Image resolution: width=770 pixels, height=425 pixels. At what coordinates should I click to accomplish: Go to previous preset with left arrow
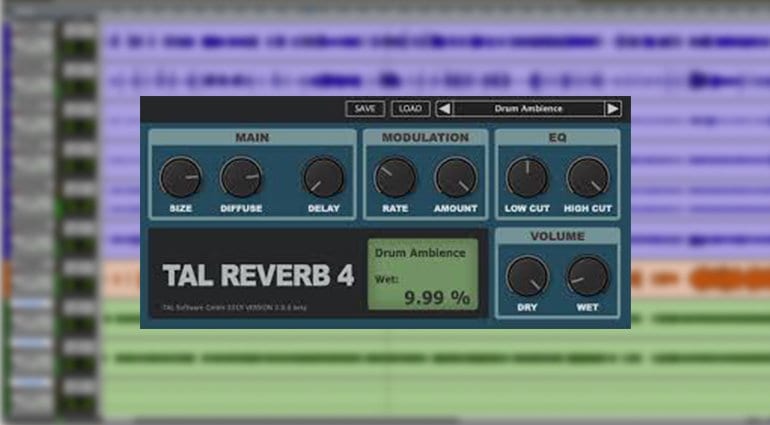444,109
